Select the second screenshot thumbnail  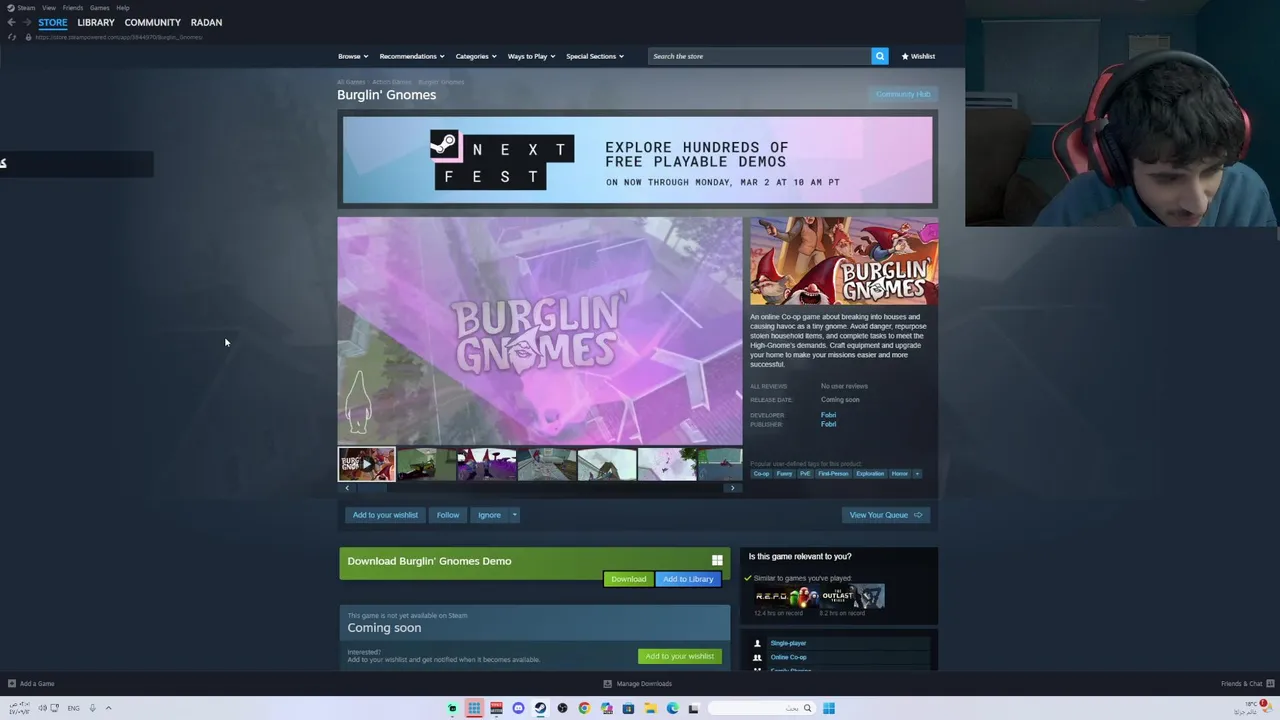(426, 464)
